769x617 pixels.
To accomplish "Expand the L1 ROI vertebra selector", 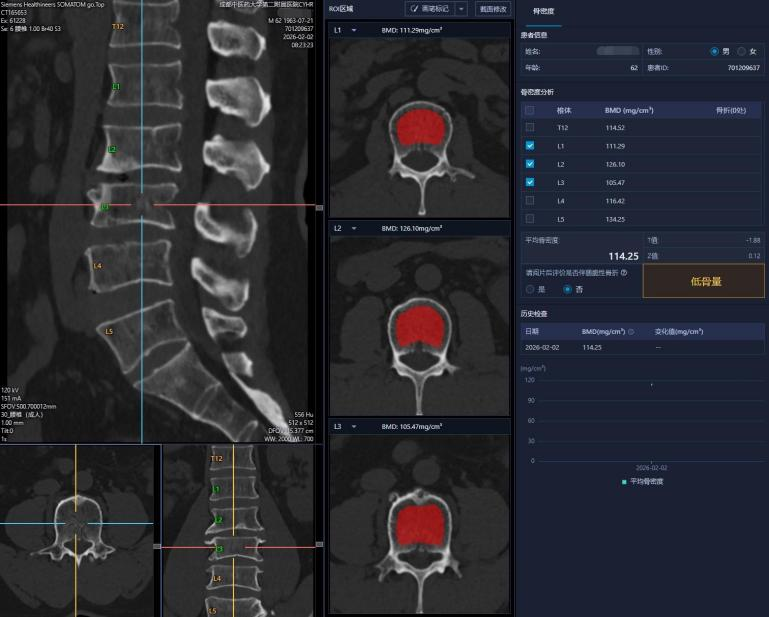I will [353, 31].
